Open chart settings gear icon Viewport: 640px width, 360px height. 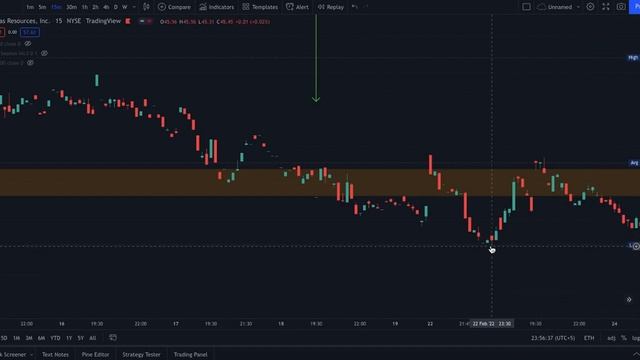pos(590,7)
